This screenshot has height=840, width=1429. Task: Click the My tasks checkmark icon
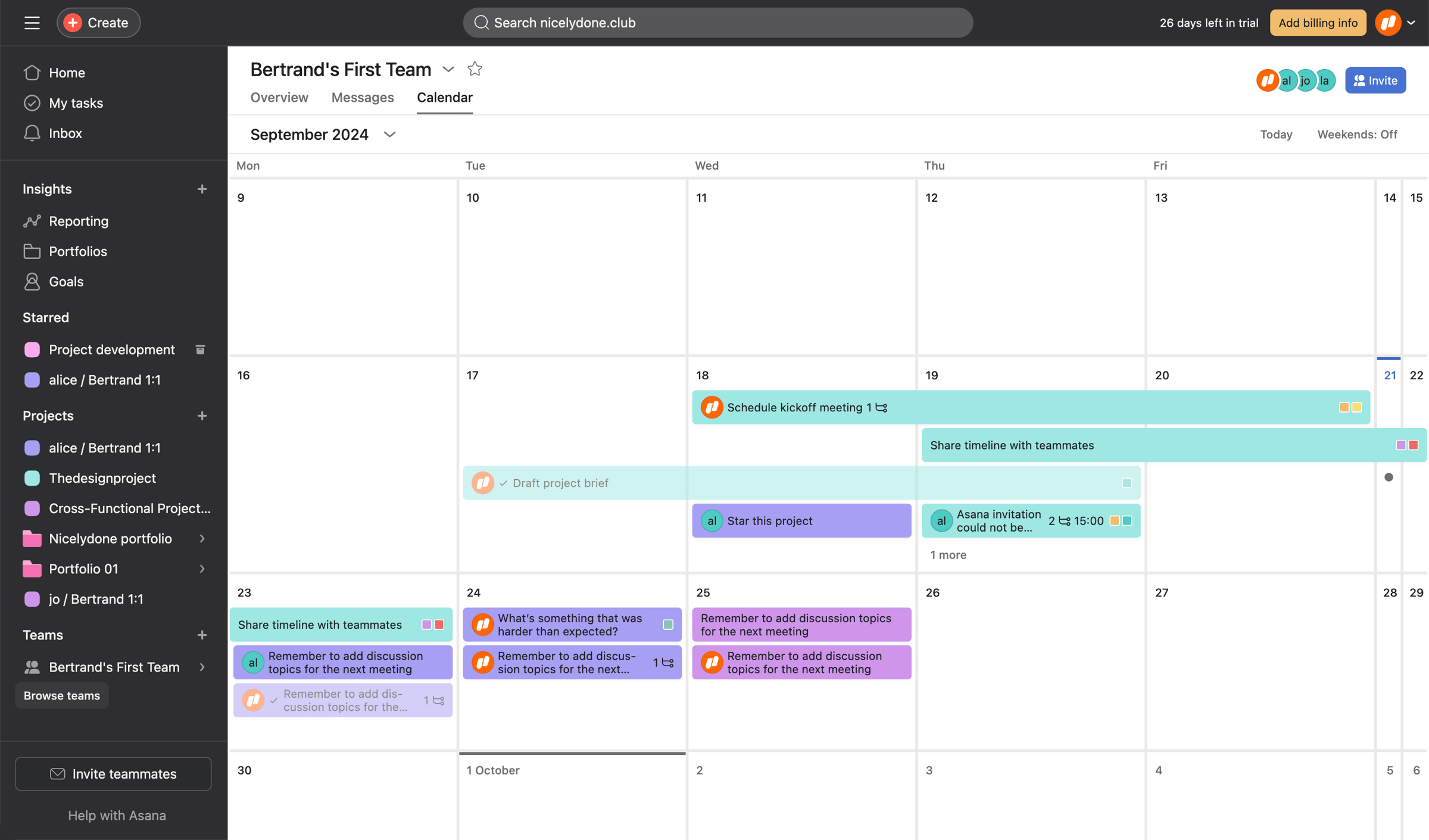pyautogui.click(x=32, y=103)
